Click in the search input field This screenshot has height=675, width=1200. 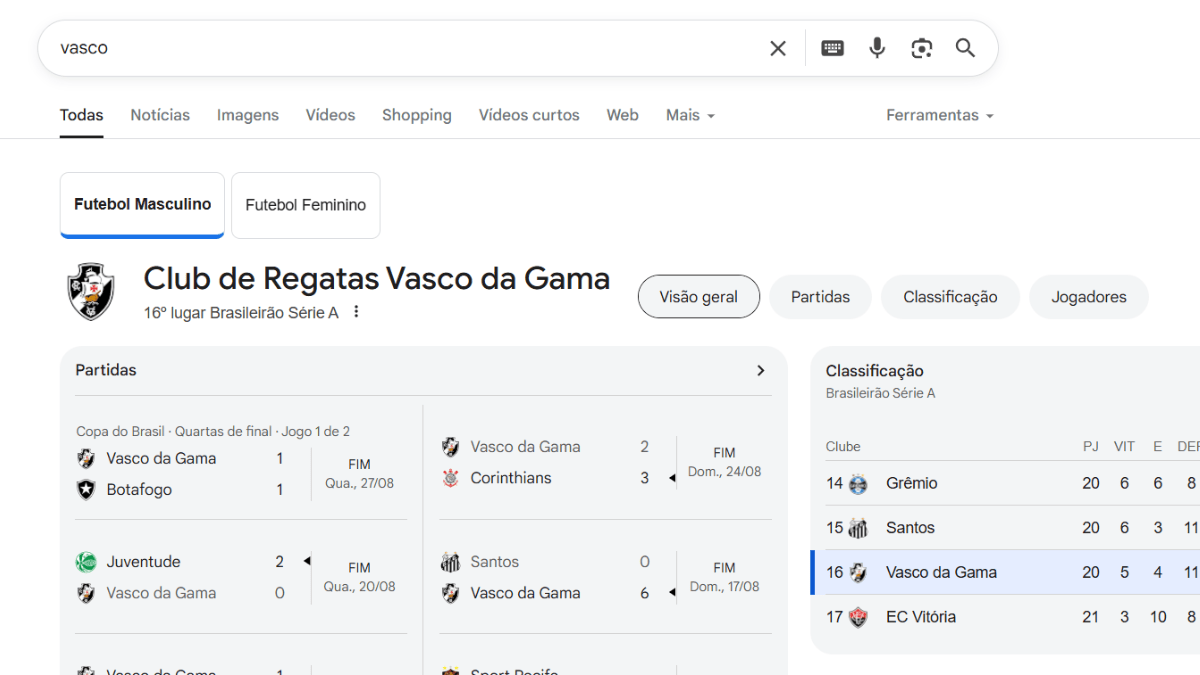tap(400, 48)
